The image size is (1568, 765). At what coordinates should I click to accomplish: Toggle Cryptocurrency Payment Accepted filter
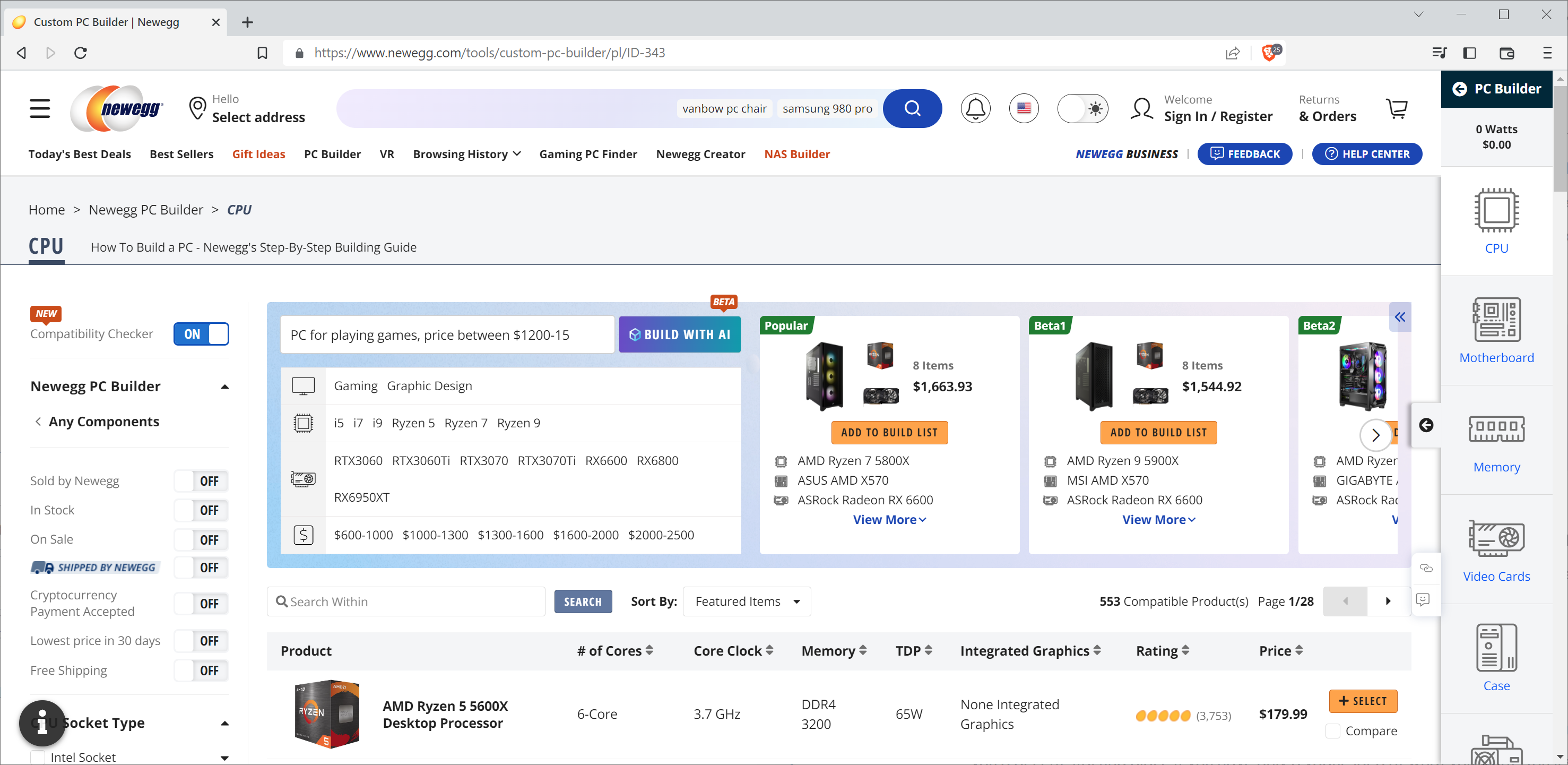tap(201, 604)
